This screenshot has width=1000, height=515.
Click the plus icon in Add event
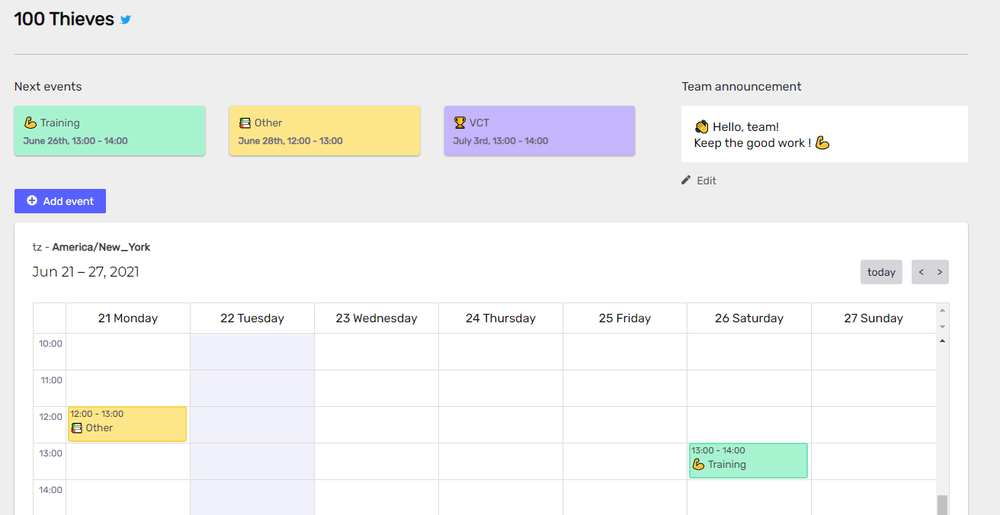coord(32,201)
